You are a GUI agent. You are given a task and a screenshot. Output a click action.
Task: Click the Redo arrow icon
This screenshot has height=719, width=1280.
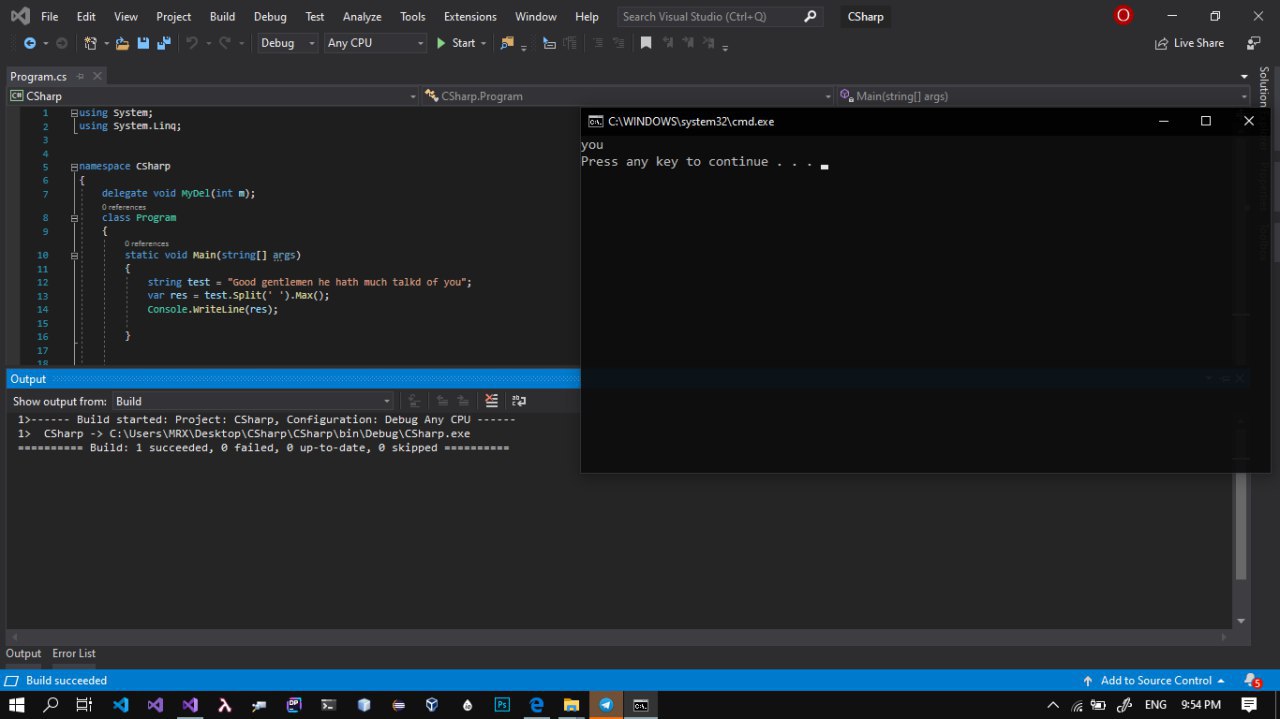point(225,43)
